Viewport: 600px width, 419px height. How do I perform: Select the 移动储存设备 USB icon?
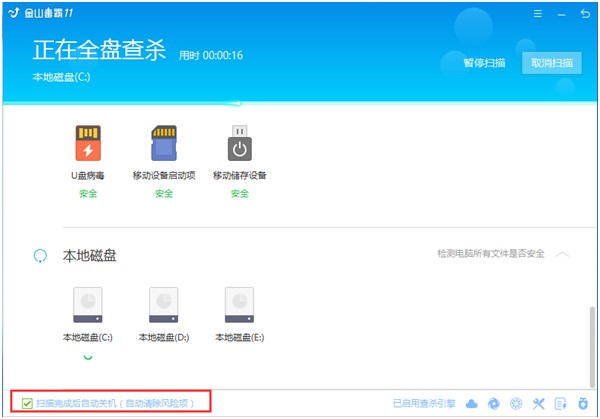[240, 143]
